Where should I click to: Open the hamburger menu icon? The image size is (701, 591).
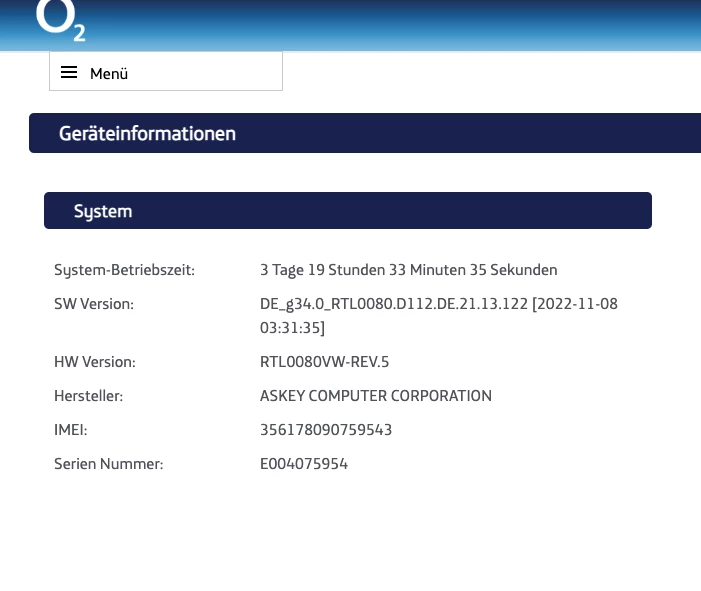pyautogui.click(x=69, y=72)
